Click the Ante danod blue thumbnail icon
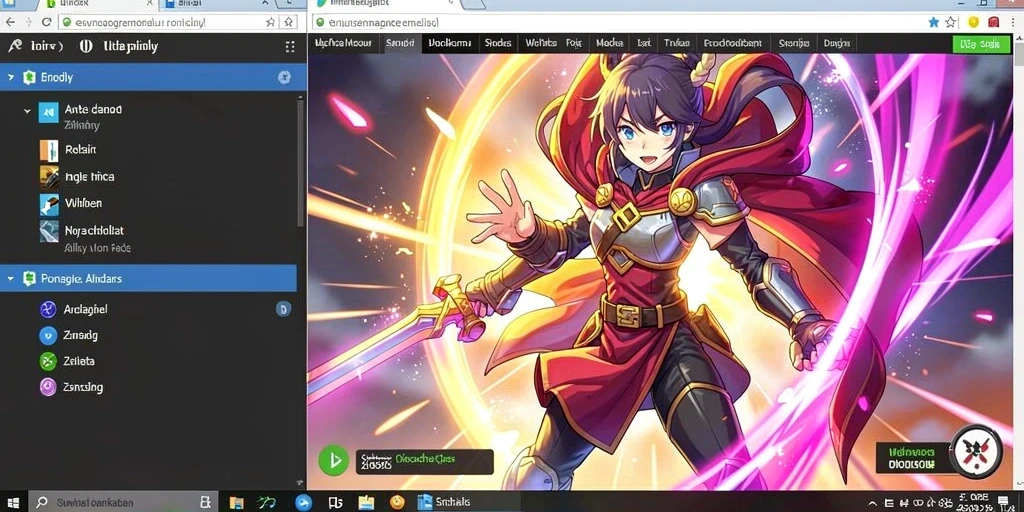The width and height of the screenshot is (1024, 512). pyautogui.click(x=49, y=112)
